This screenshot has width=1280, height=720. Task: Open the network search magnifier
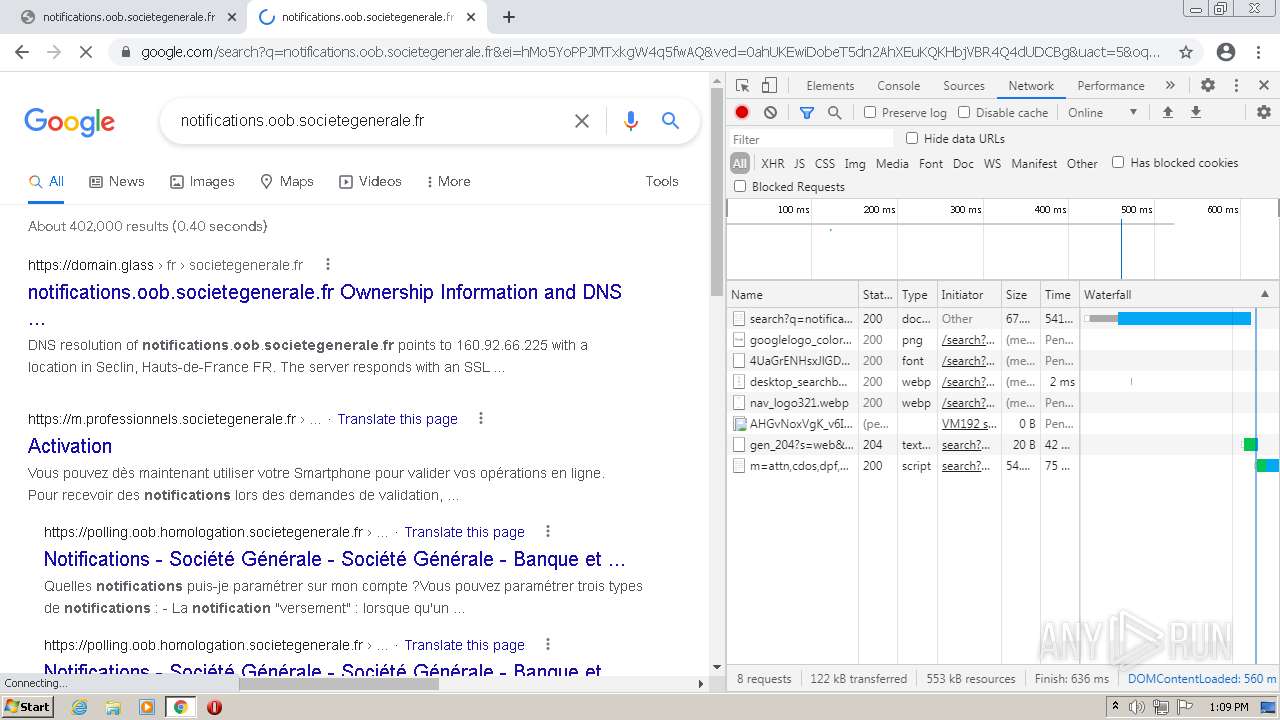coord(834,113)
